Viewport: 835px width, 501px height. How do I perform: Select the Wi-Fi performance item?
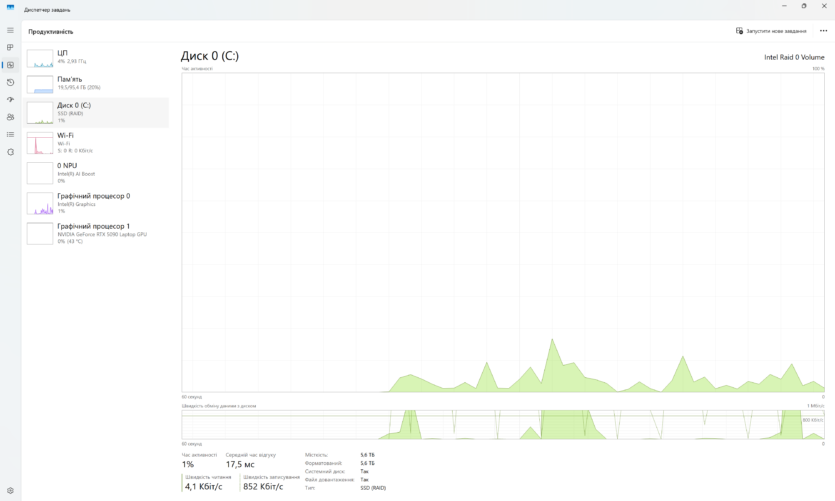[97, 143]
